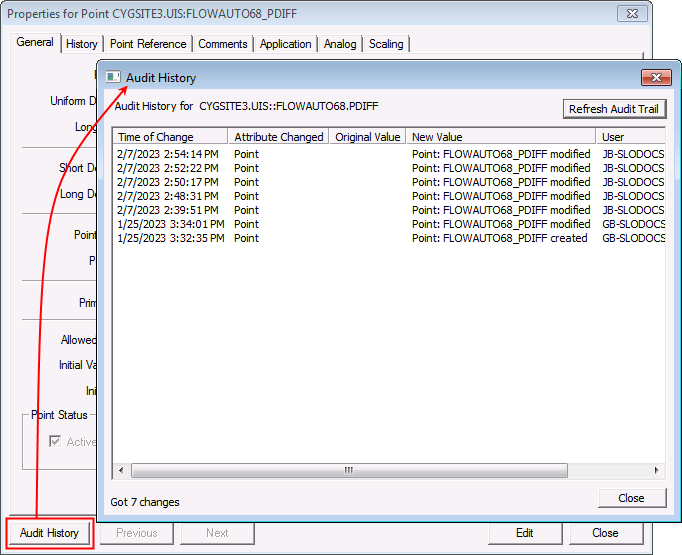Click the Edit button in Properties window
This screenshot has width=682, height=555.
tap(525, 533)
